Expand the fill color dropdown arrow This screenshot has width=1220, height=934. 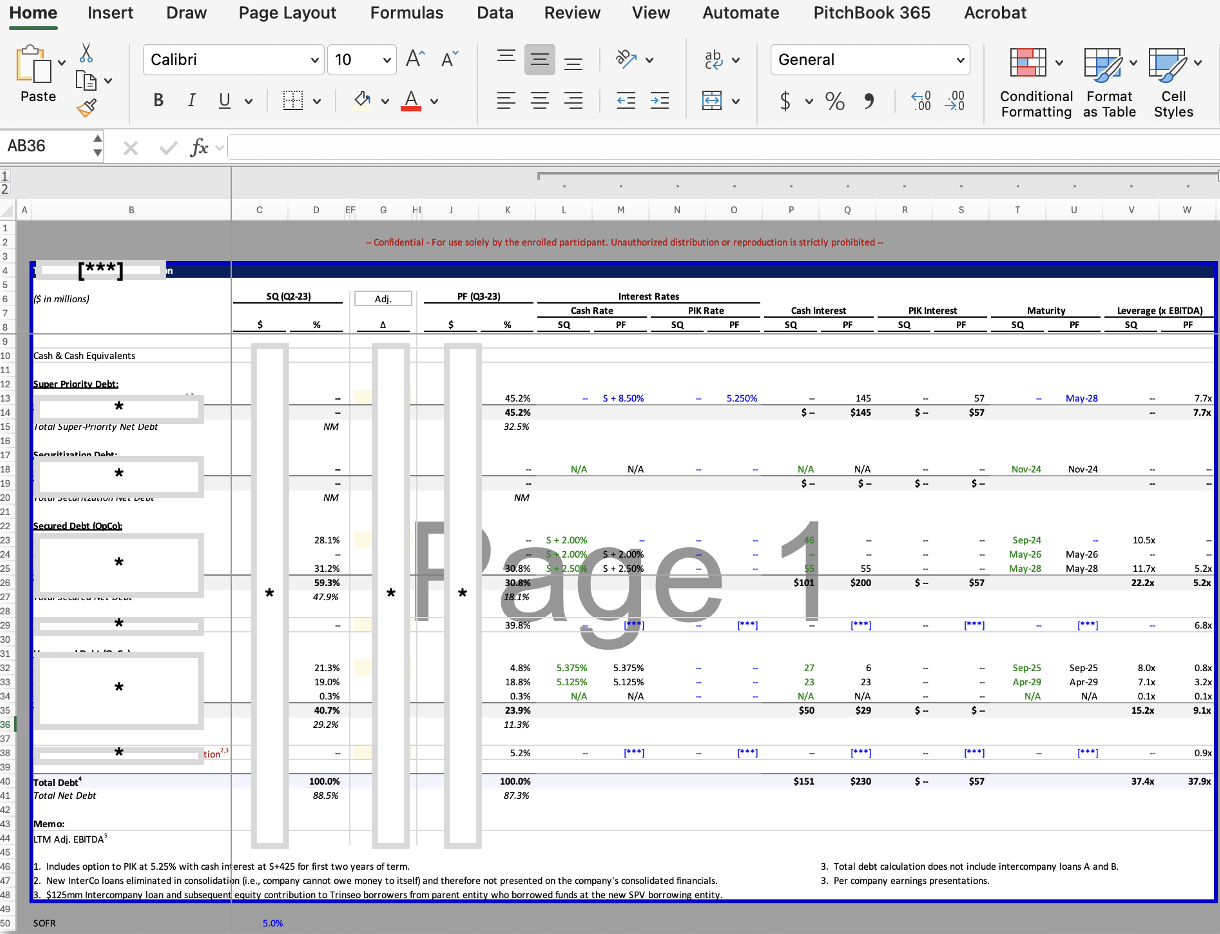click(386, 101)
